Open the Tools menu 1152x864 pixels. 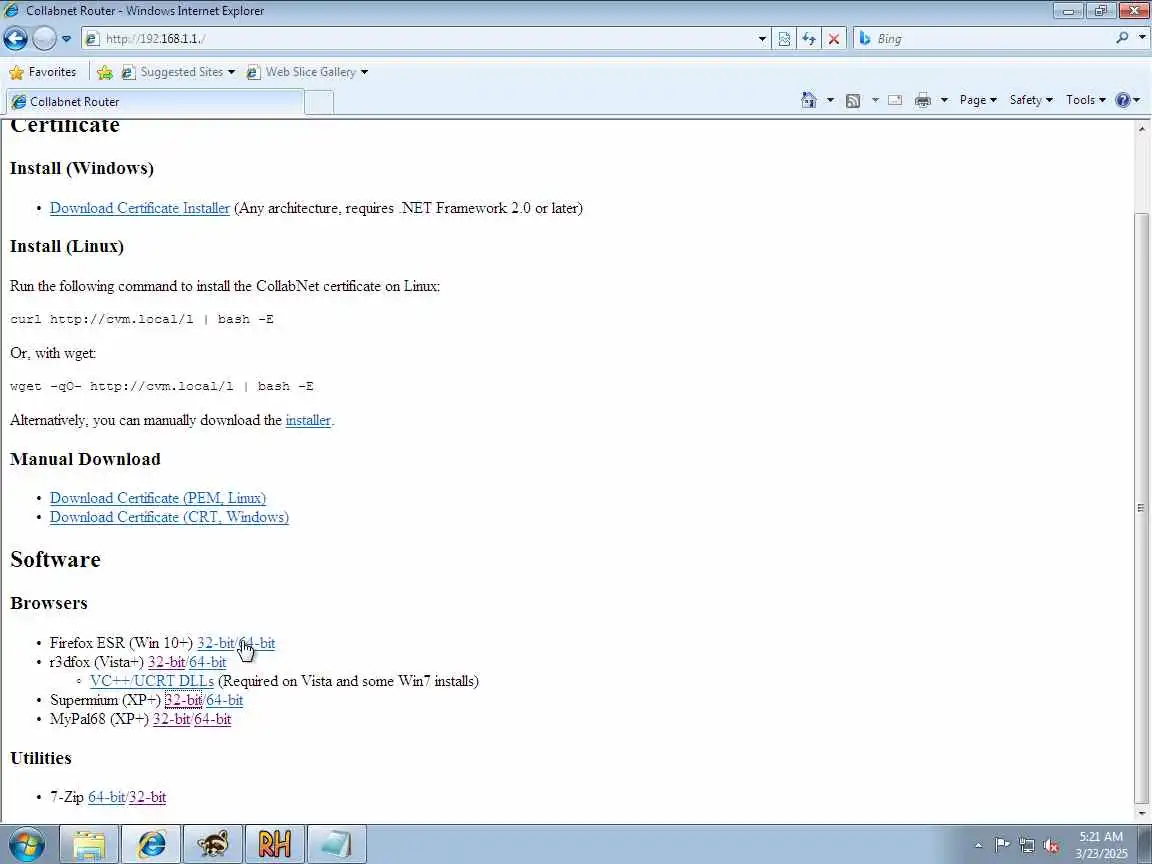point(1086,100)
